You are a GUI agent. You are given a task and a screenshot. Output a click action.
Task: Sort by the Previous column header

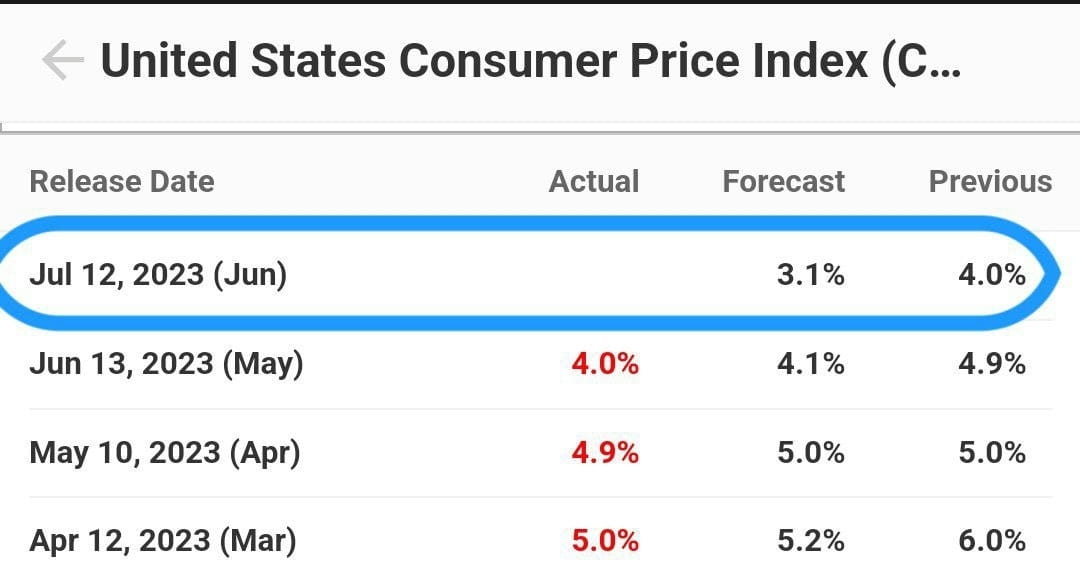coord(991,181)
